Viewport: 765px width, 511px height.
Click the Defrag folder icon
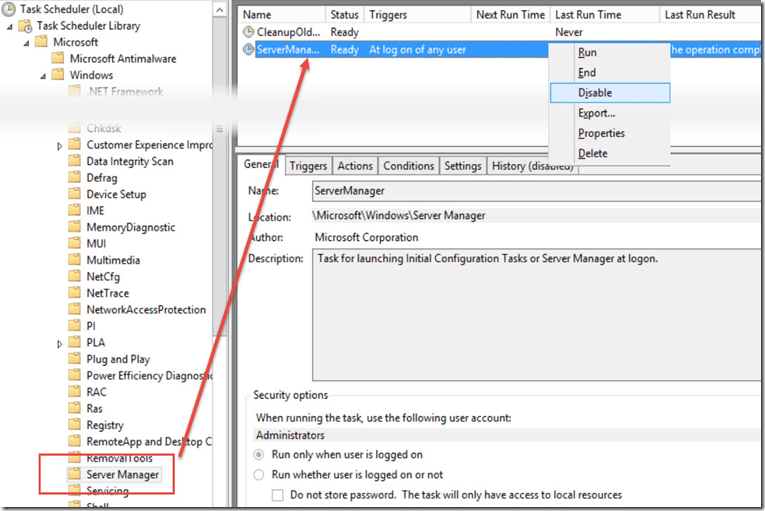pos(74,178)
